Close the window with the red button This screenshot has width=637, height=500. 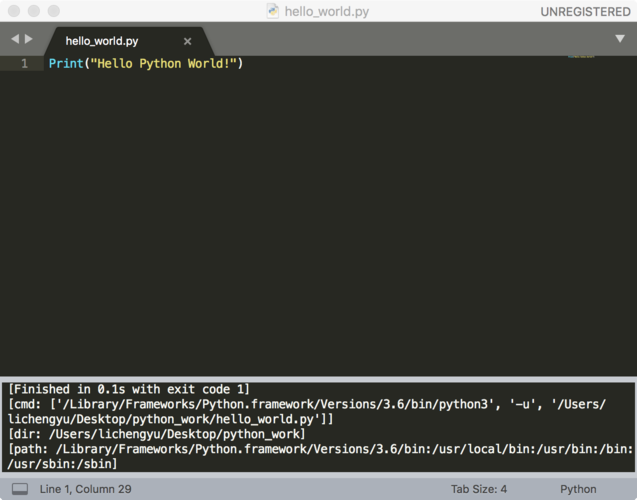pyautogui.click(x=13, y=10)
